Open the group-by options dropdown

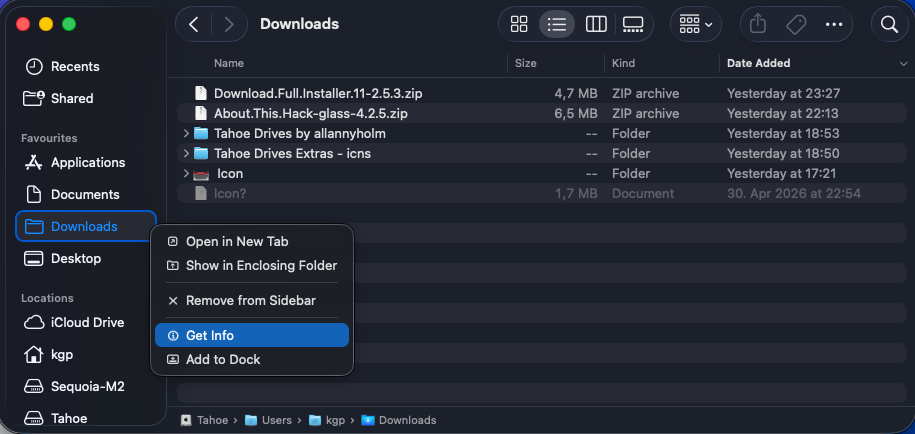pyautogui.click(x=696, y=24)
